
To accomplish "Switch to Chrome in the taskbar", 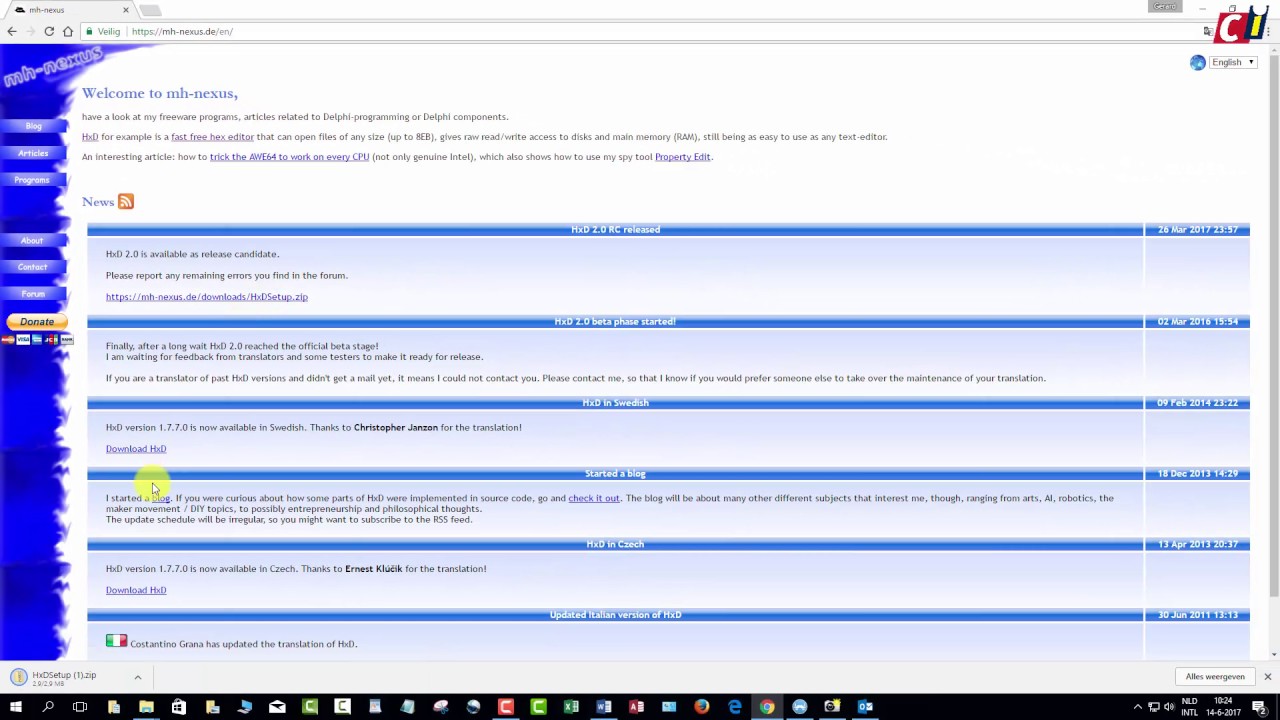I will (767, 707).
